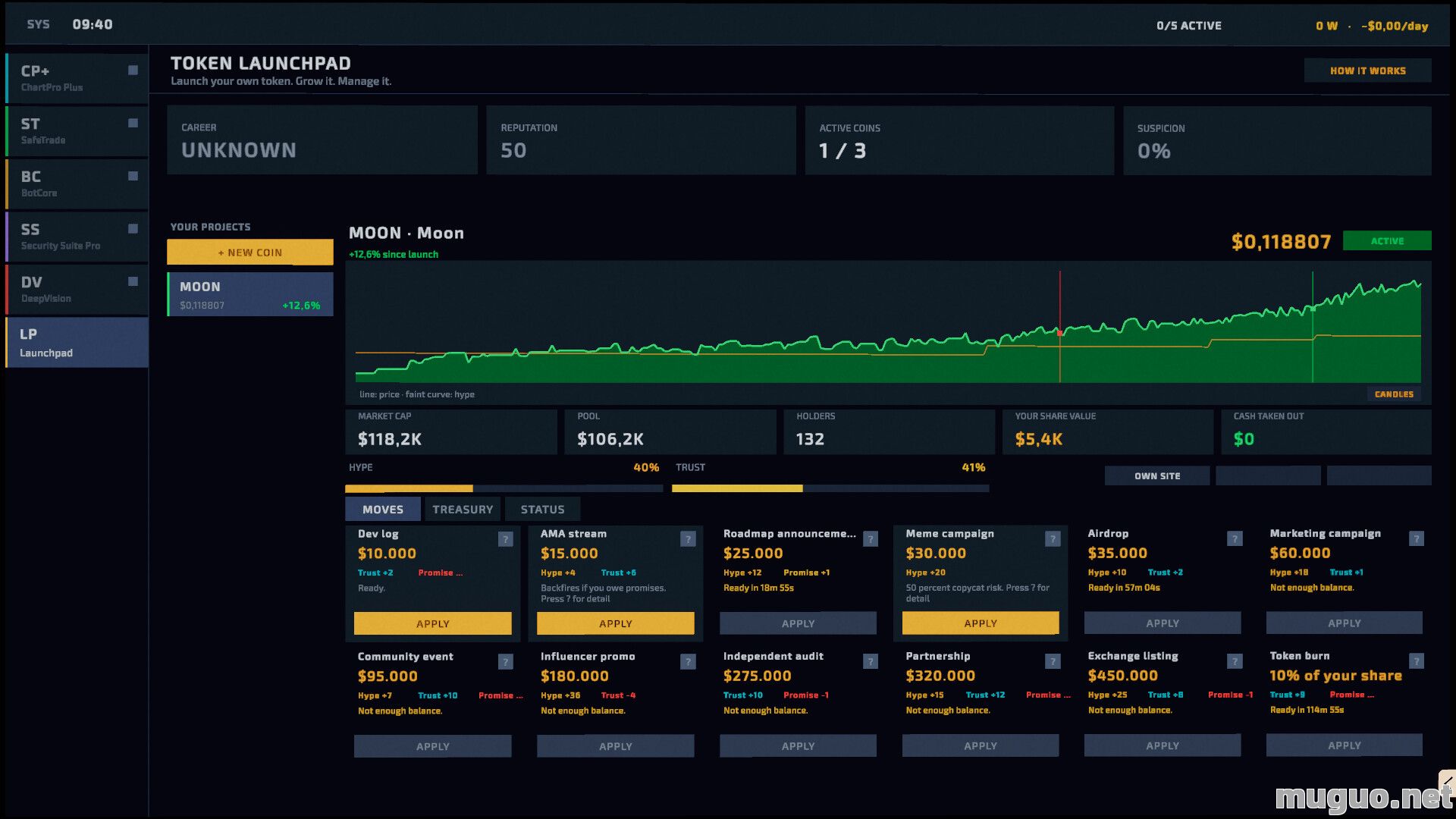Open Marketing campaign help icon
1456x819 pixels.
[1417, 539]
